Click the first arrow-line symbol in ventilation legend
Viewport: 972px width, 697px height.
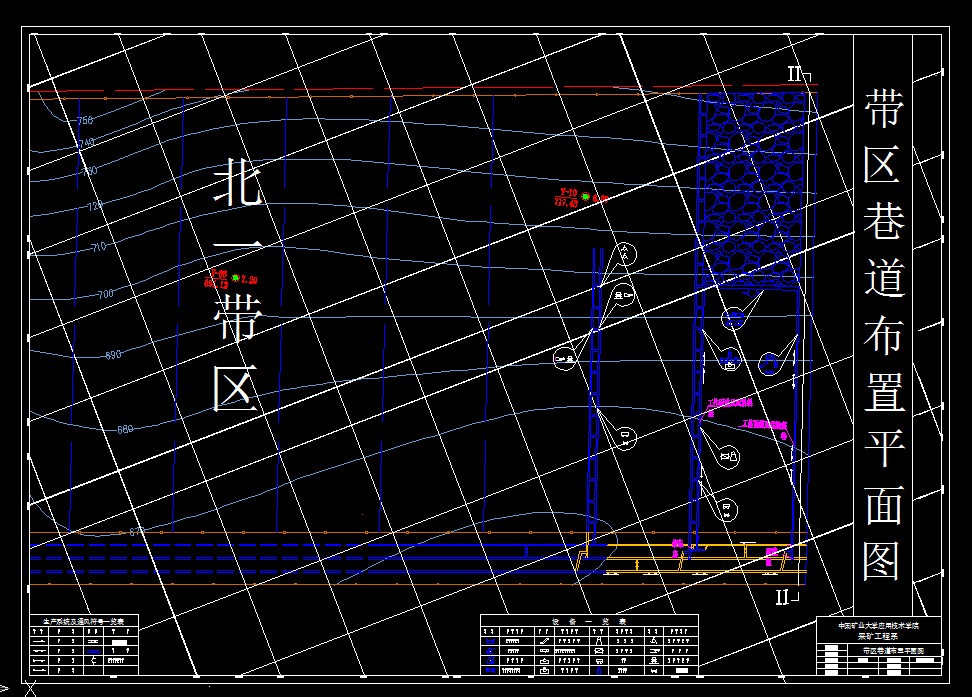[x=40, y=641]
